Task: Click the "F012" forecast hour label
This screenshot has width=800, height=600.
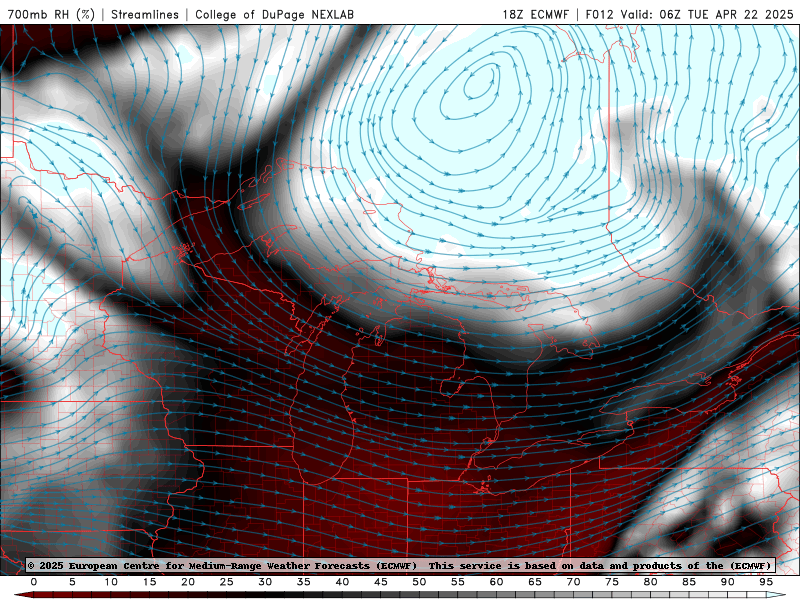Action: 599,14
